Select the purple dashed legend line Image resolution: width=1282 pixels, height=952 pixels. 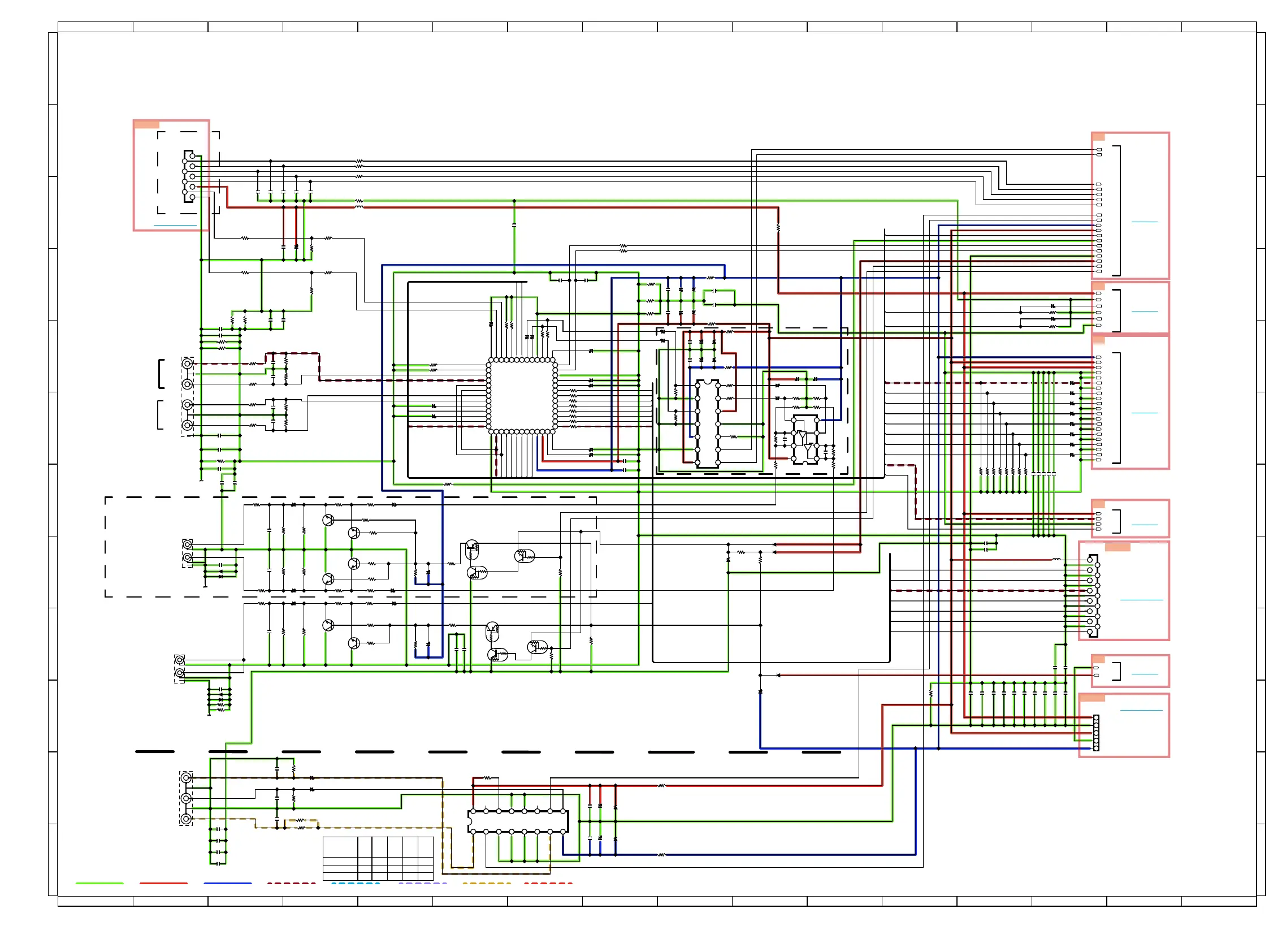[422, 883]
